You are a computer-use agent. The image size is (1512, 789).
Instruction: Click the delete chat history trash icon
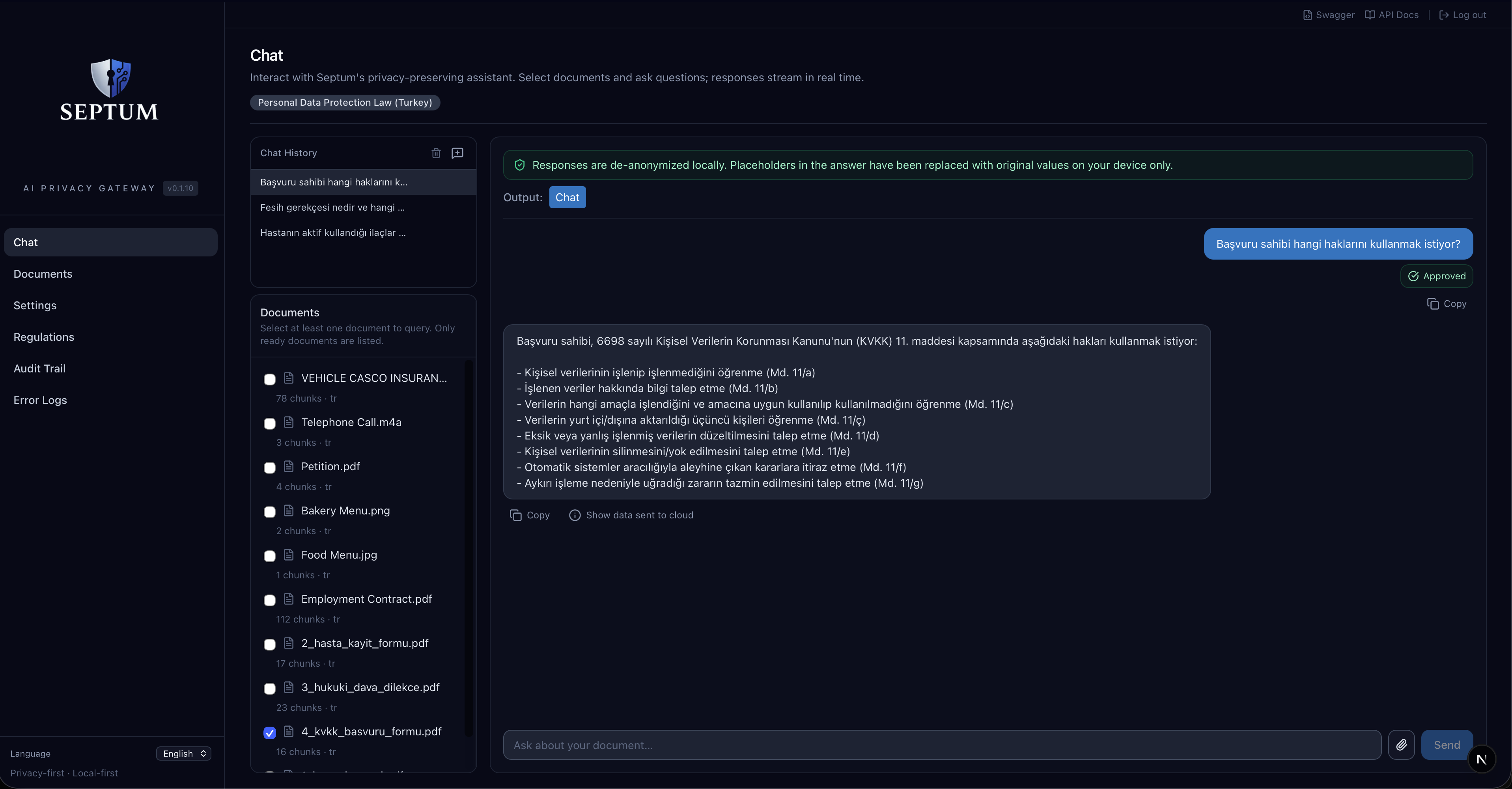click(436, 153)
